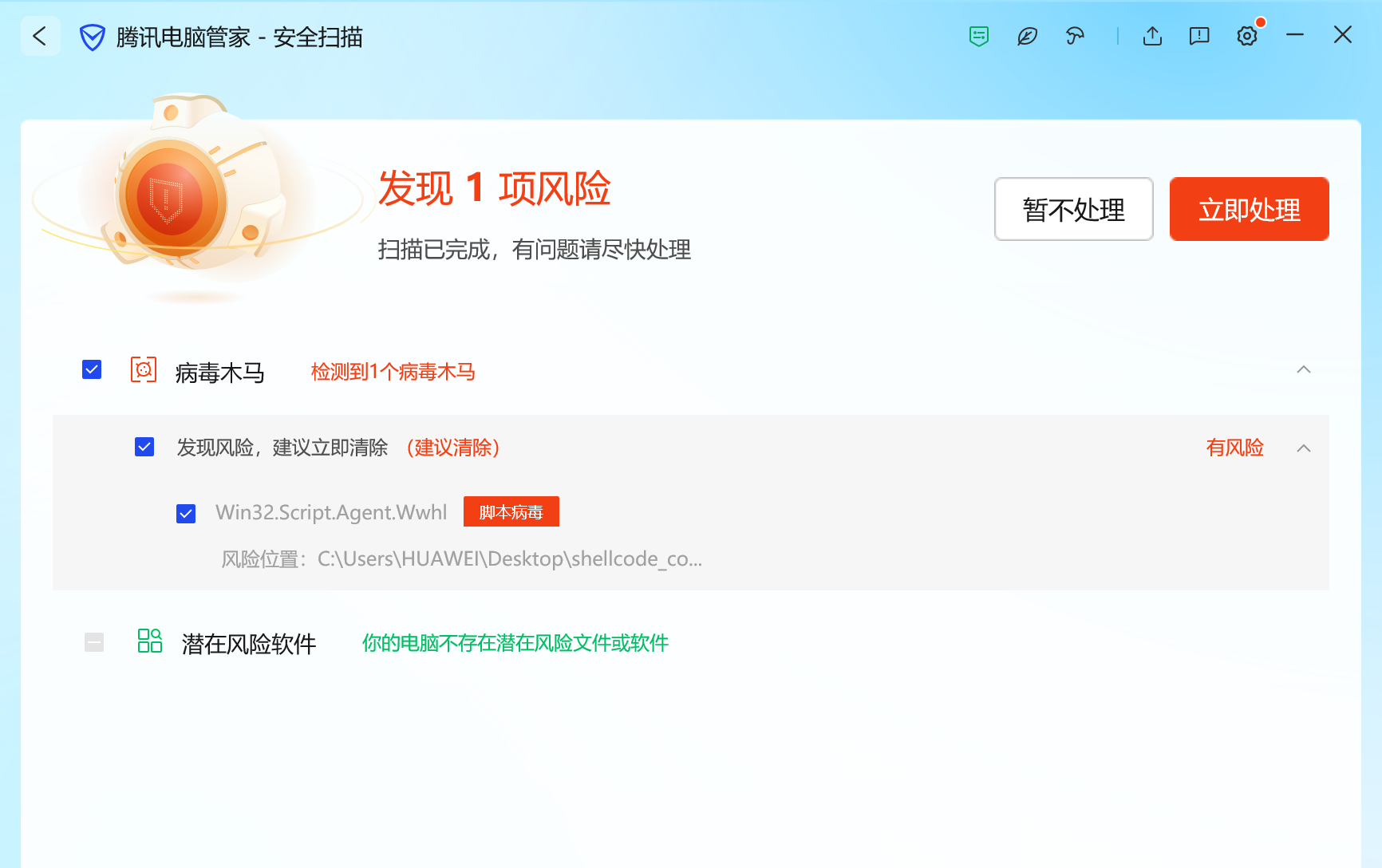The height and width of the screenshot is (868, 1382).
Task: Go back with the left arrow button
Action: tap(40, 36)
